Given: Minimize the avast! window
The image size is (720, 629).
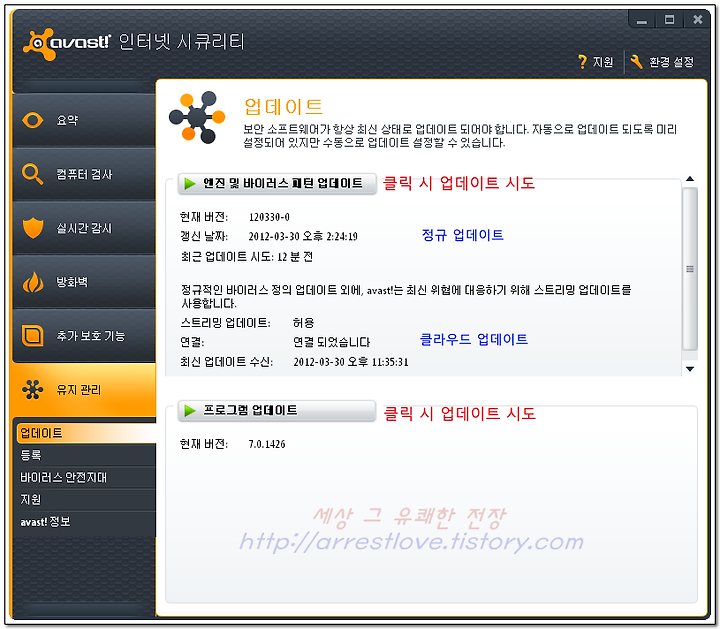Looking at the screenshot, I should pyautogui.click(x=641, y=20).
